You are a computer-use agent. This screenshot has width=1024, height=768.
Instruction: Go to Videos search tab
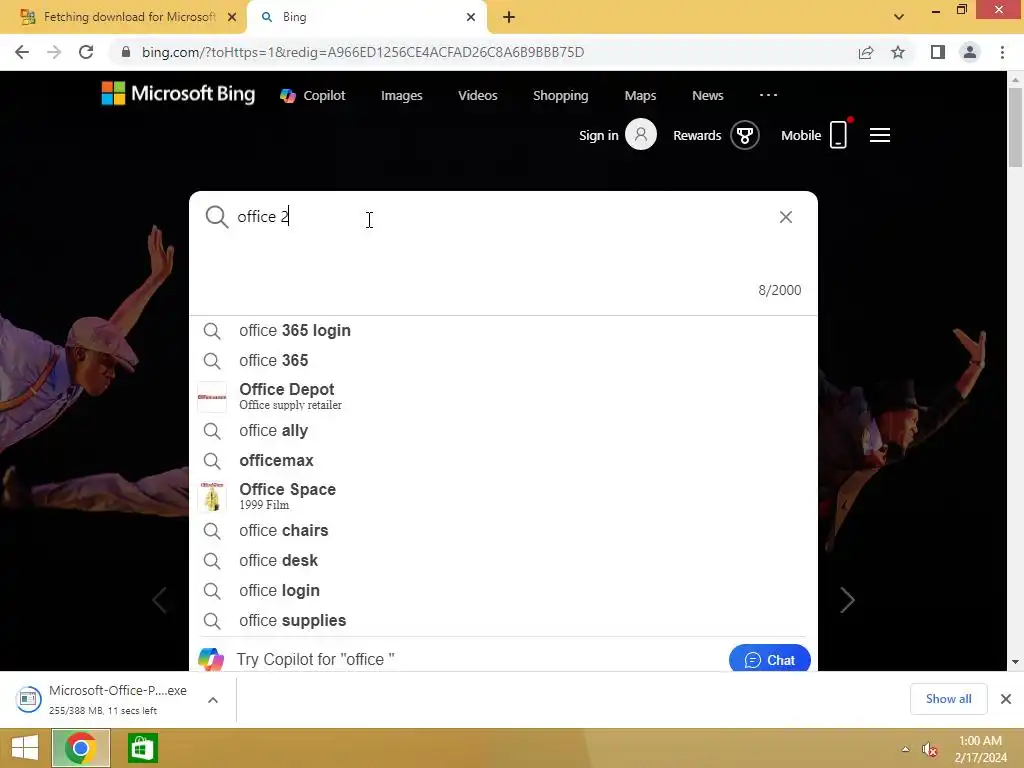coord(477,95)
